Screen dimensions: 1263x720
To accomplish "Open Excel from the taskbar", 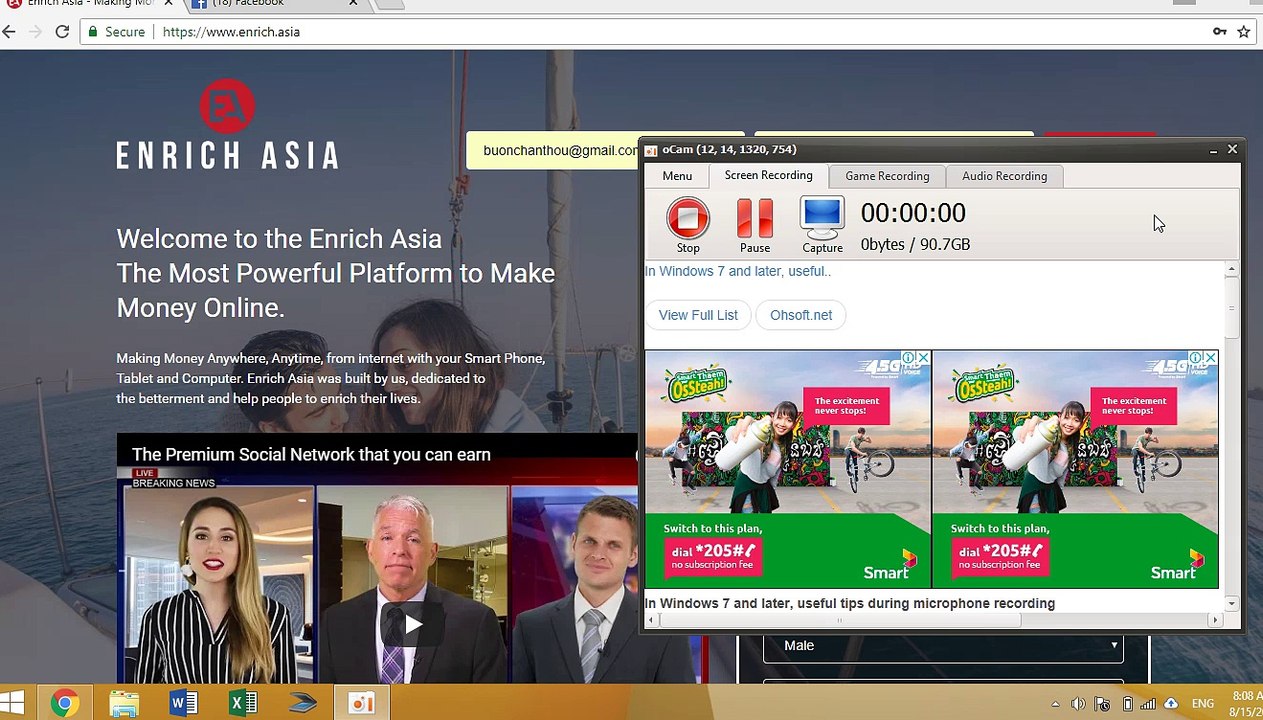I will [x=243, y=704].
